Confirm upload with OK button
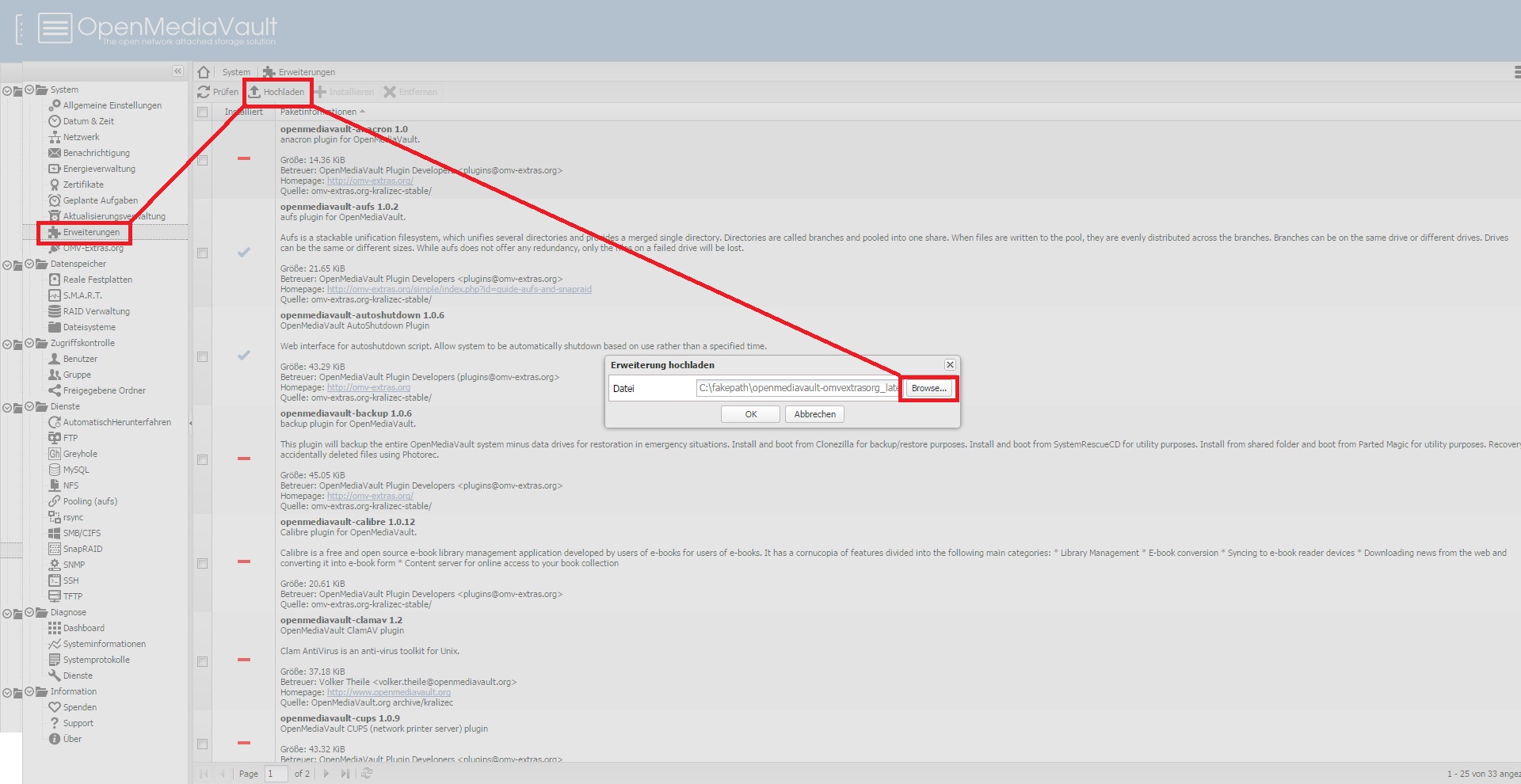 [x=750, y=414]
